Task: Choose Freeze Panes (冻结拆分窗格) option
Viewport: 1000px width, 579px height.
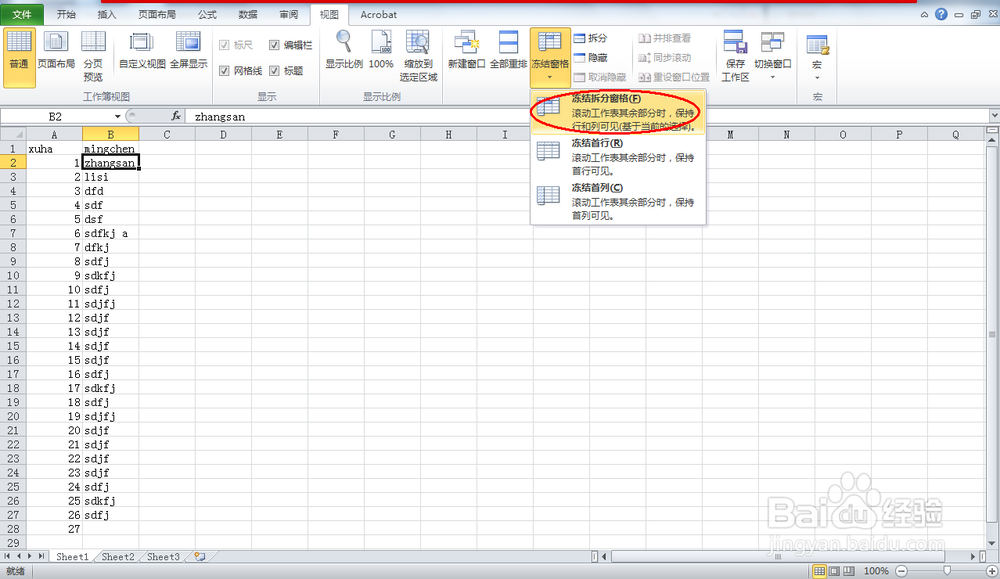Action: (618, 112)
